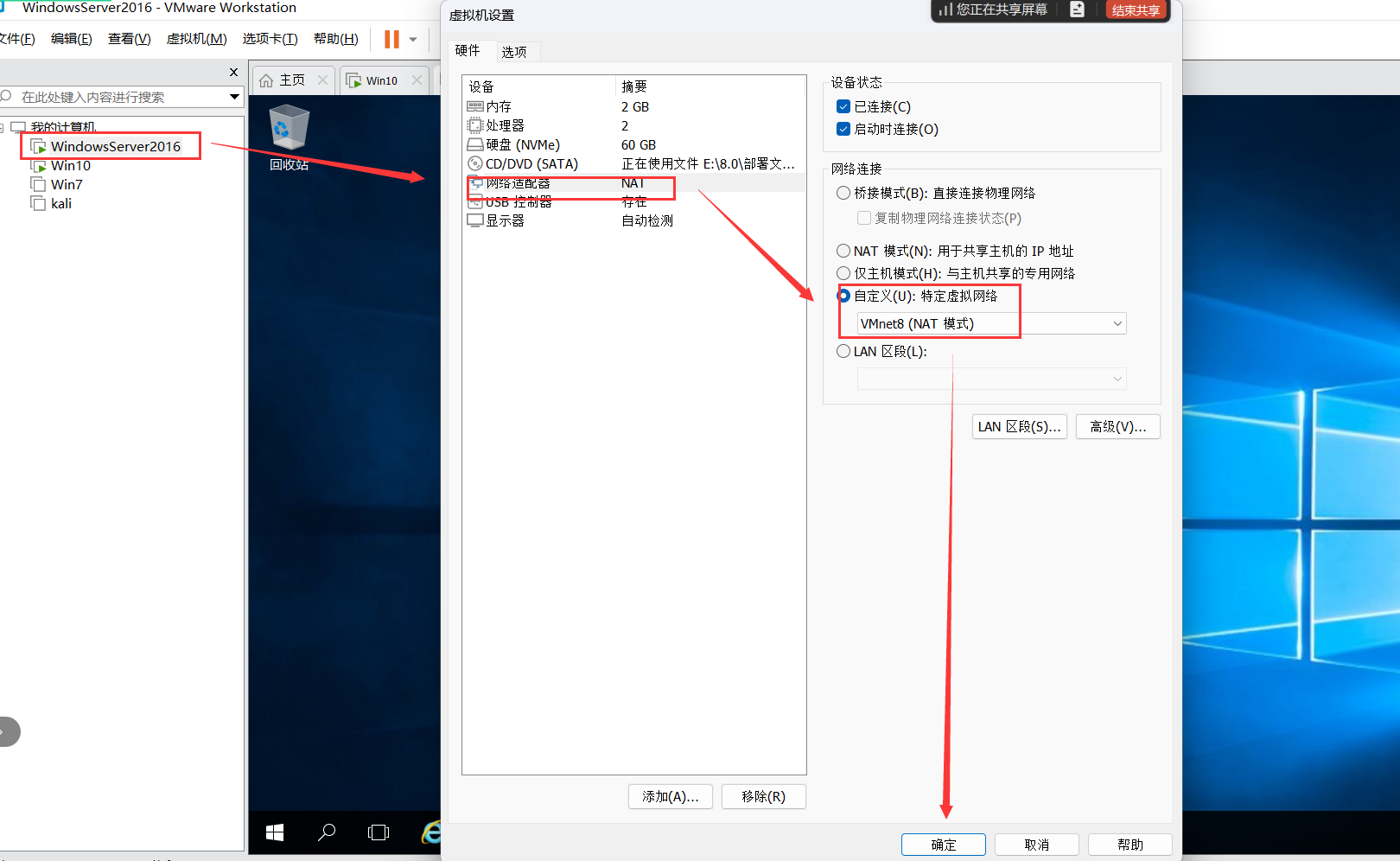Select 桥接模式(B) radio button
The image size is (1400, 861).
click(x=843, y=193)
